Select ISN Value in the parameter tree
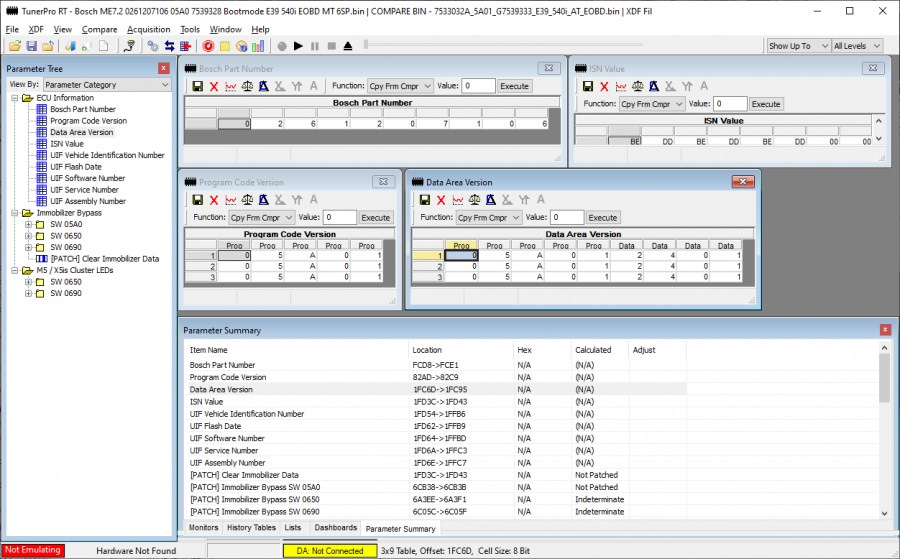Screen dimensions: 900x559 click(x=67, y=144)
